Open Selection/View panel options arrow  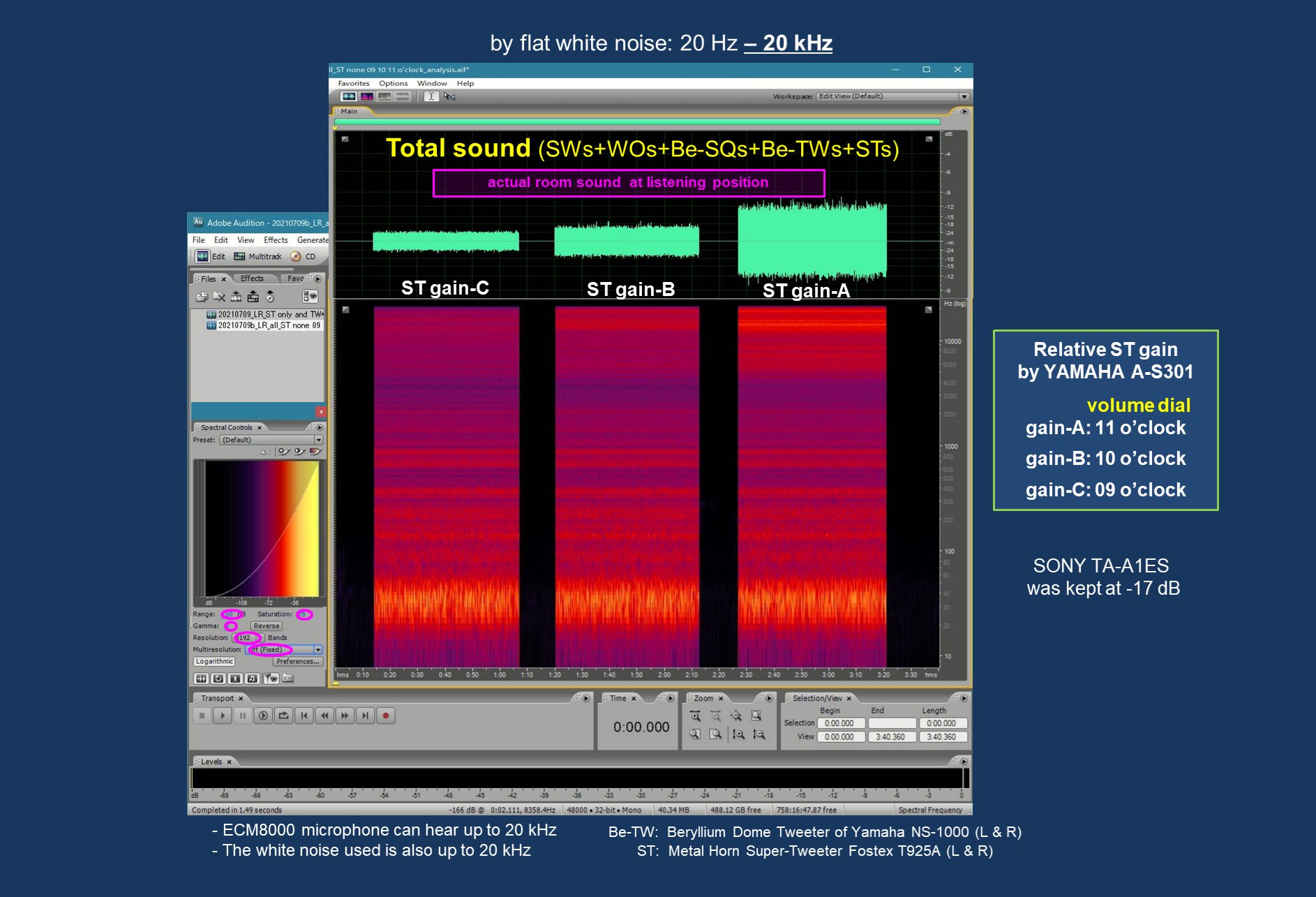point(964,698)
